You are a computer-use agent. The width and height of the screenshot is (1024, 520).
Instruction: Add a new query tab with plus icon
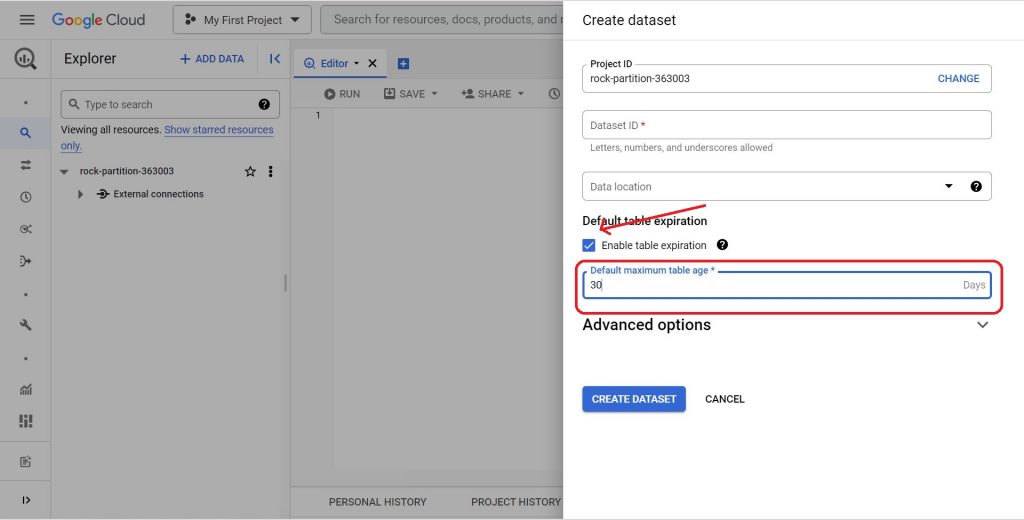pos(403,63)
